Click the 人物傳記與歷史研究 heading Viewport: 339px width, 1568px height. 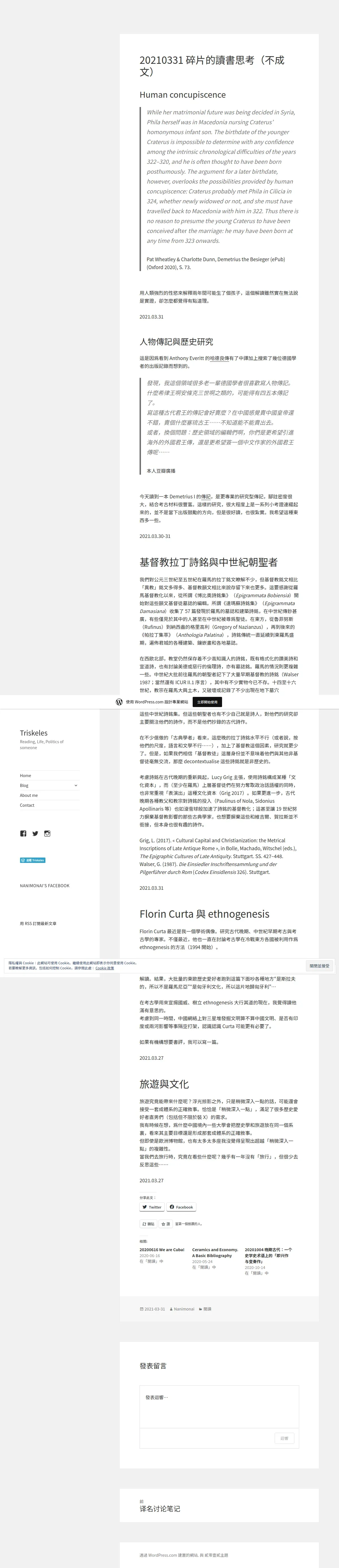(177, 341)
